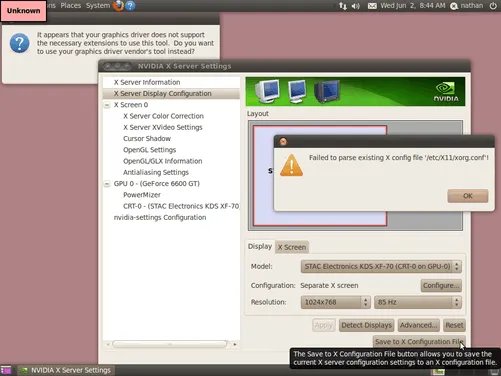Click the tree scrollbar right arrow

(x=235, y=344)
